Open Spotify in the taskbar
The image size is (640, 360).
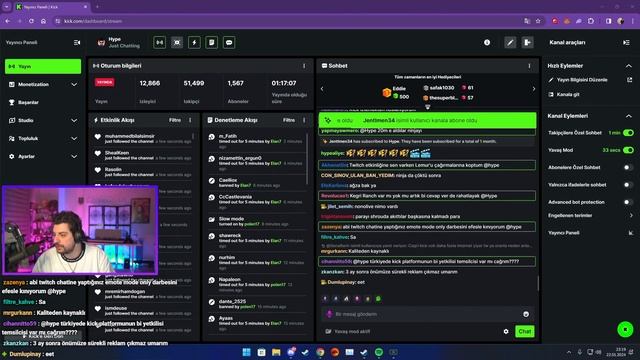pyautogui.click(x=379, y=352)
